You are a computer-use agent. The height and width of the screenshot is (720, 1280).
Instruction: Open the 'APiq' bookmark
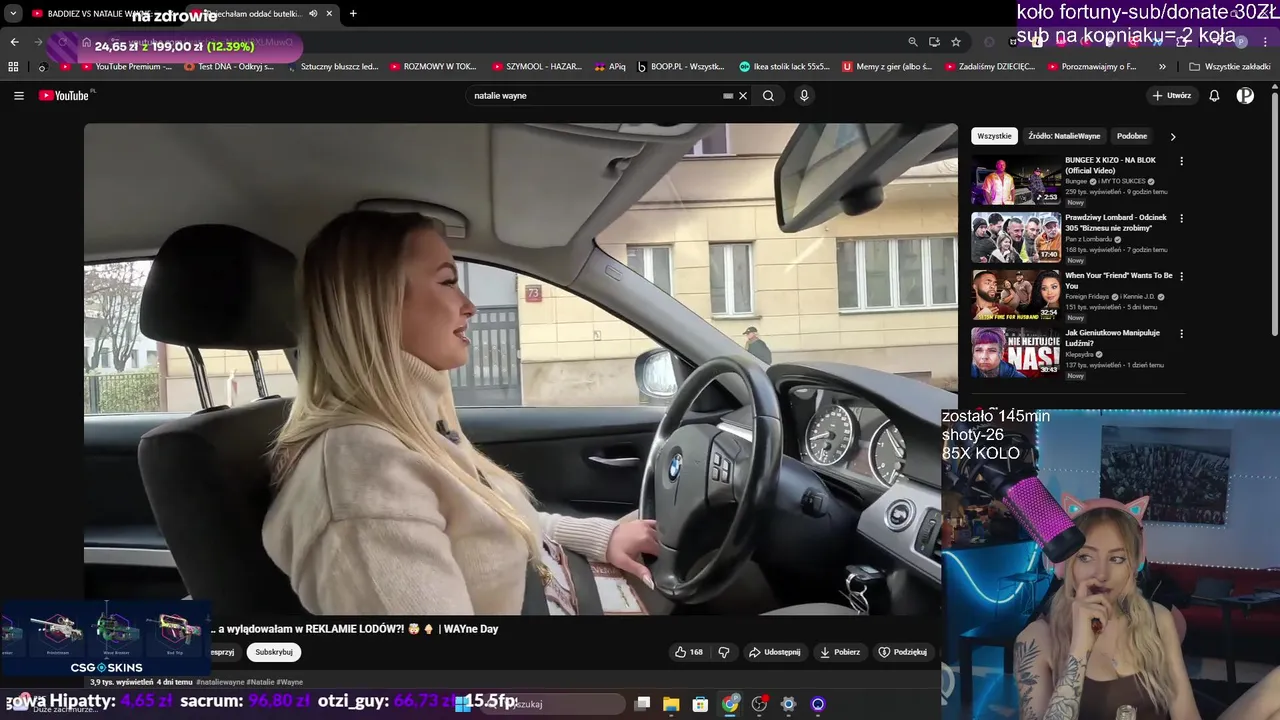610,67
